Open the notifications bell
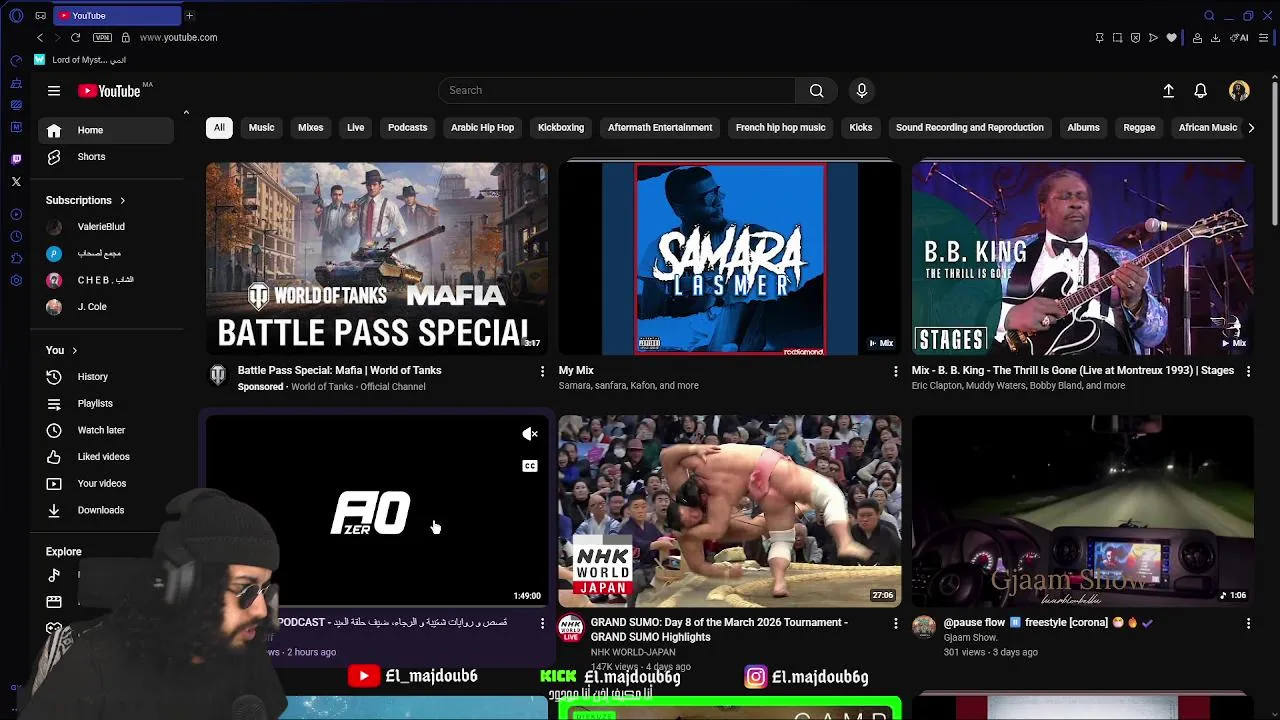Image resolution: width=1280 pixels, height=720 pixels. (1201, 90)
